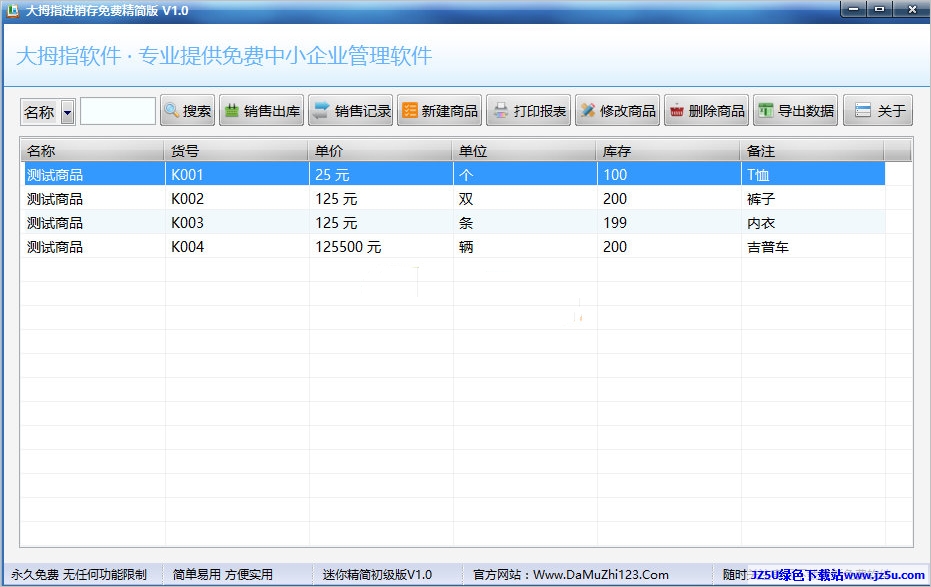This screenshot has width=931, height=587.
Task: Click the 125500 元 price cell
Action: point(381,247)
